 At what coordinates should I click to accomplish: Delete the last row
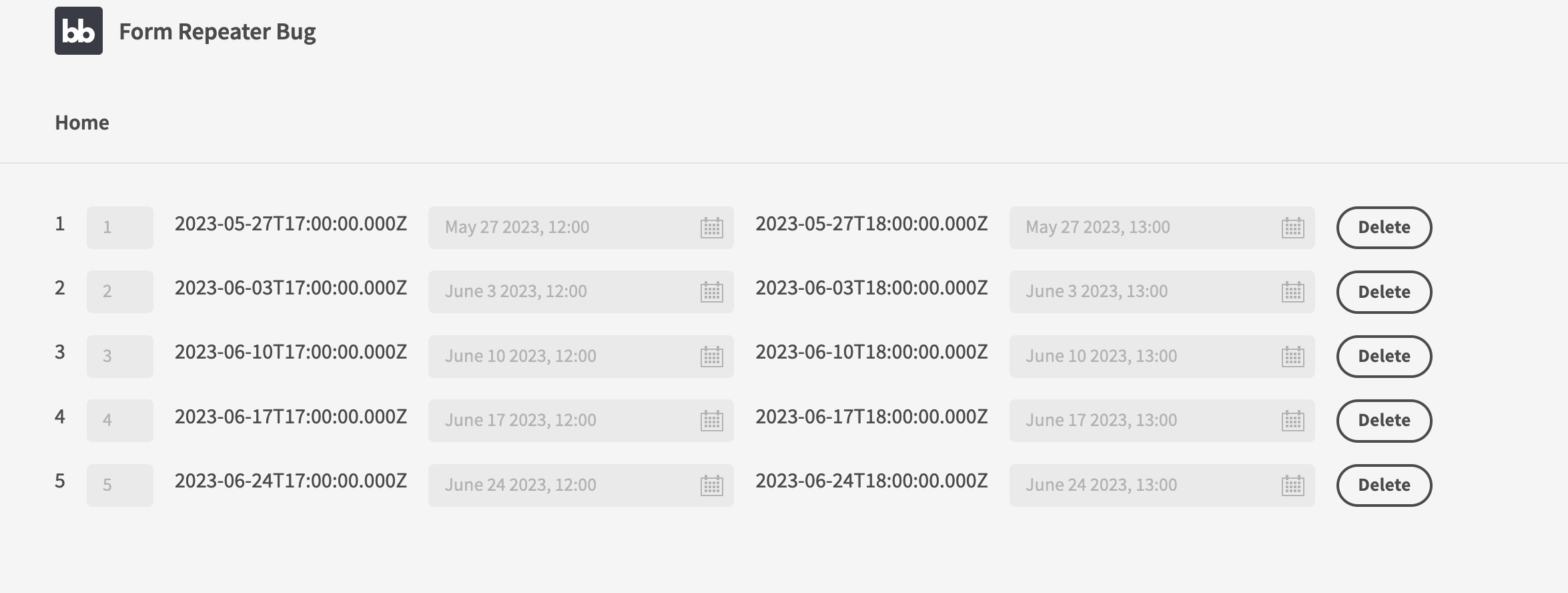tap(1383, 485)
